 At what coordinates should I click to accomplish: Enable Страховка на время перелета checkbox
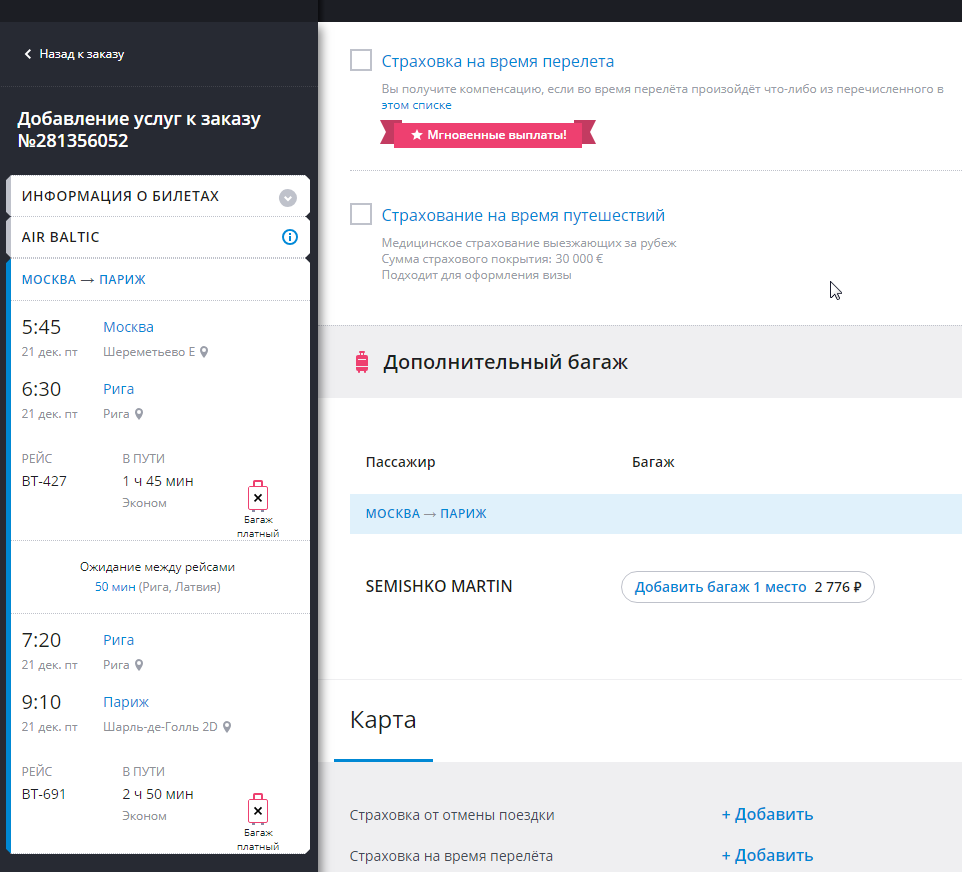click(x=361, y=61)
